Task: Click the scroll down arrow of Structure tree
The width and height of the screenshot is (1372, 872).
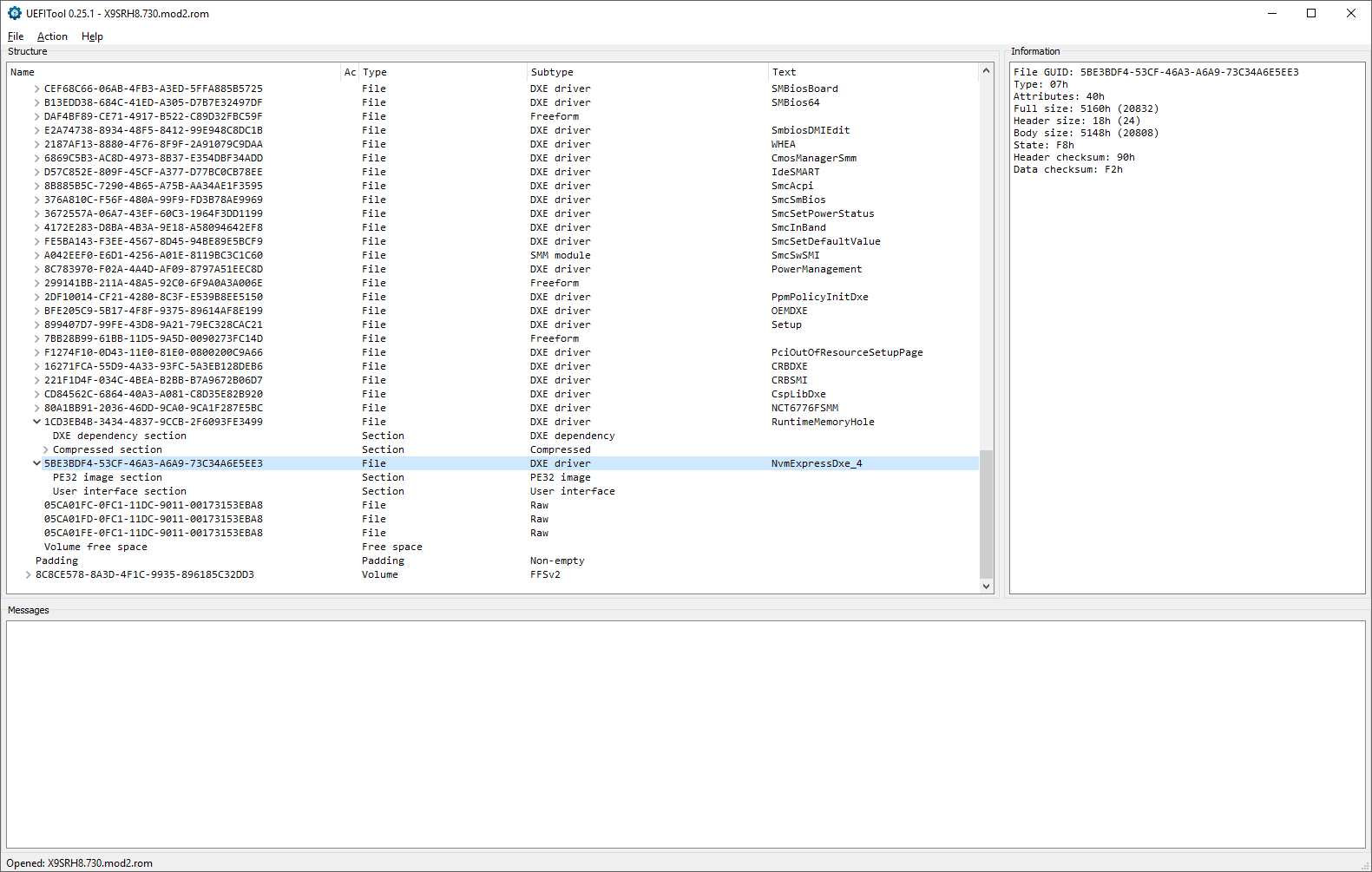Action: (986, 587)
